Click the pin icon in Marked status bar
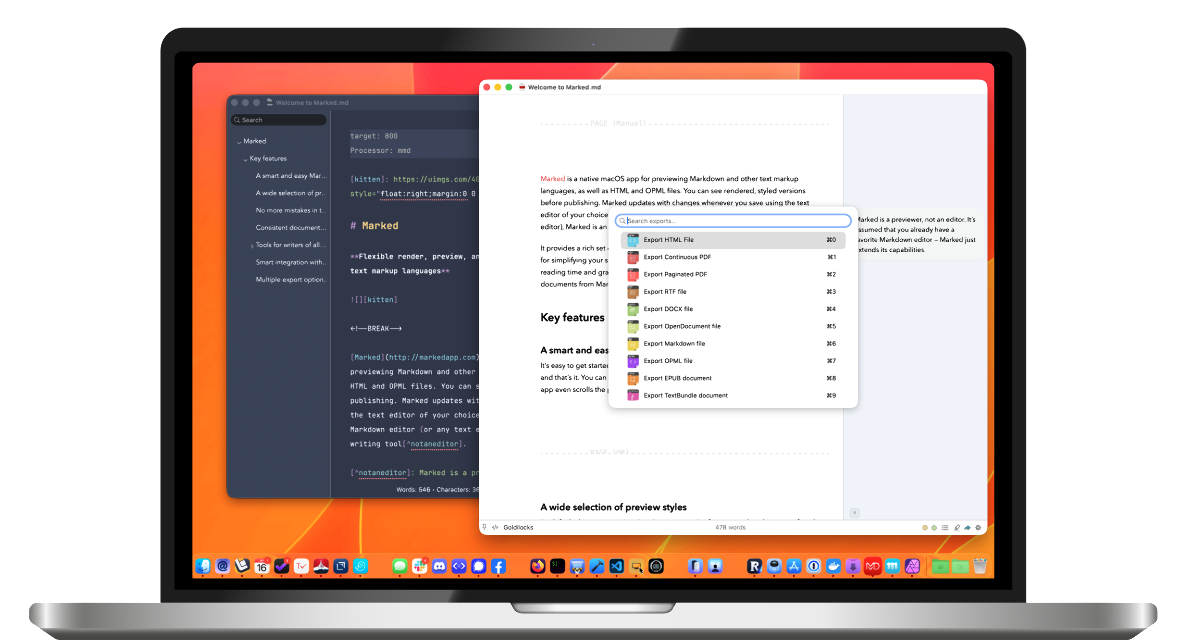 [484, 527]
